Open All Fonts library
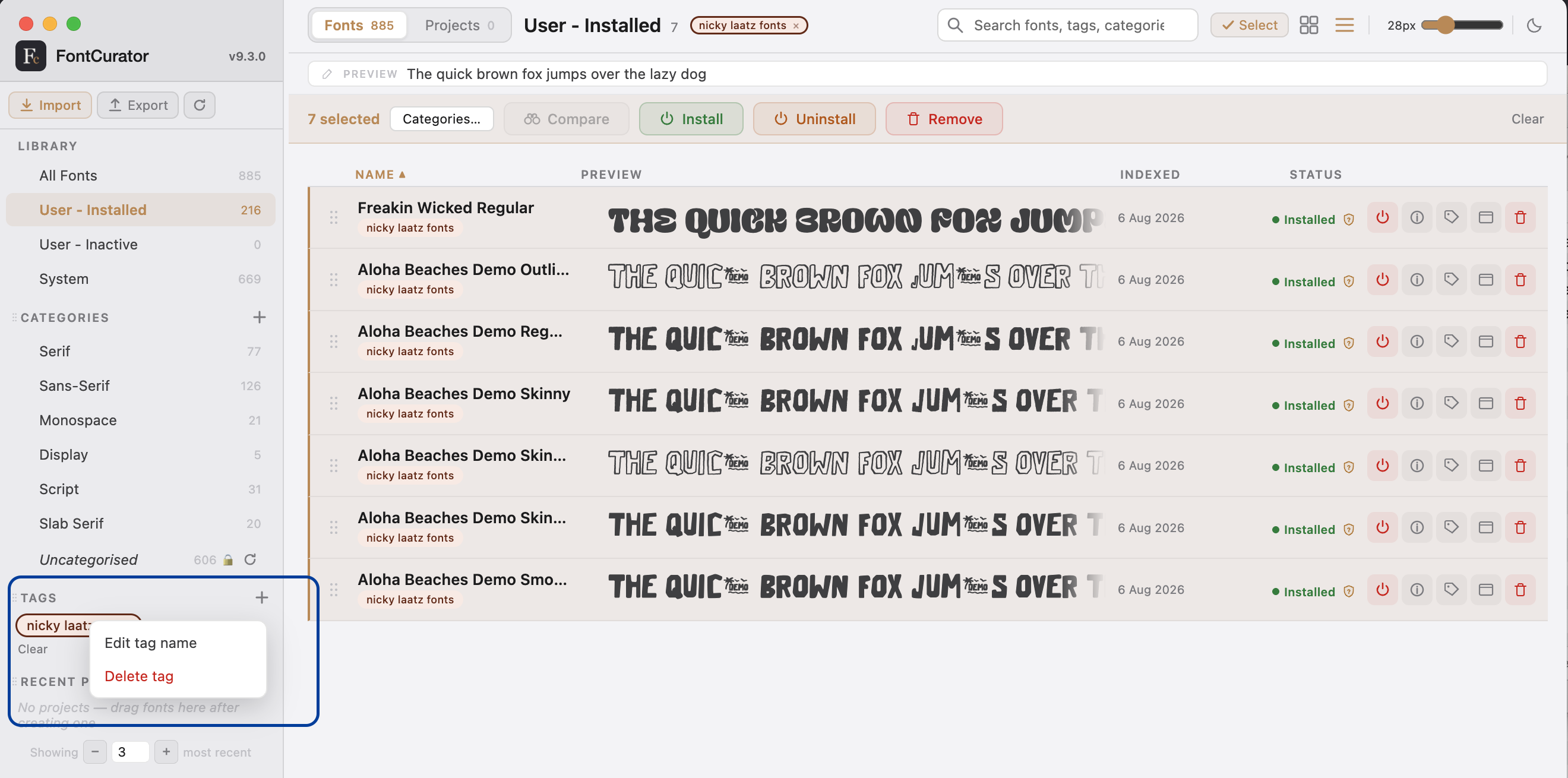 click(x=141, y=175)
